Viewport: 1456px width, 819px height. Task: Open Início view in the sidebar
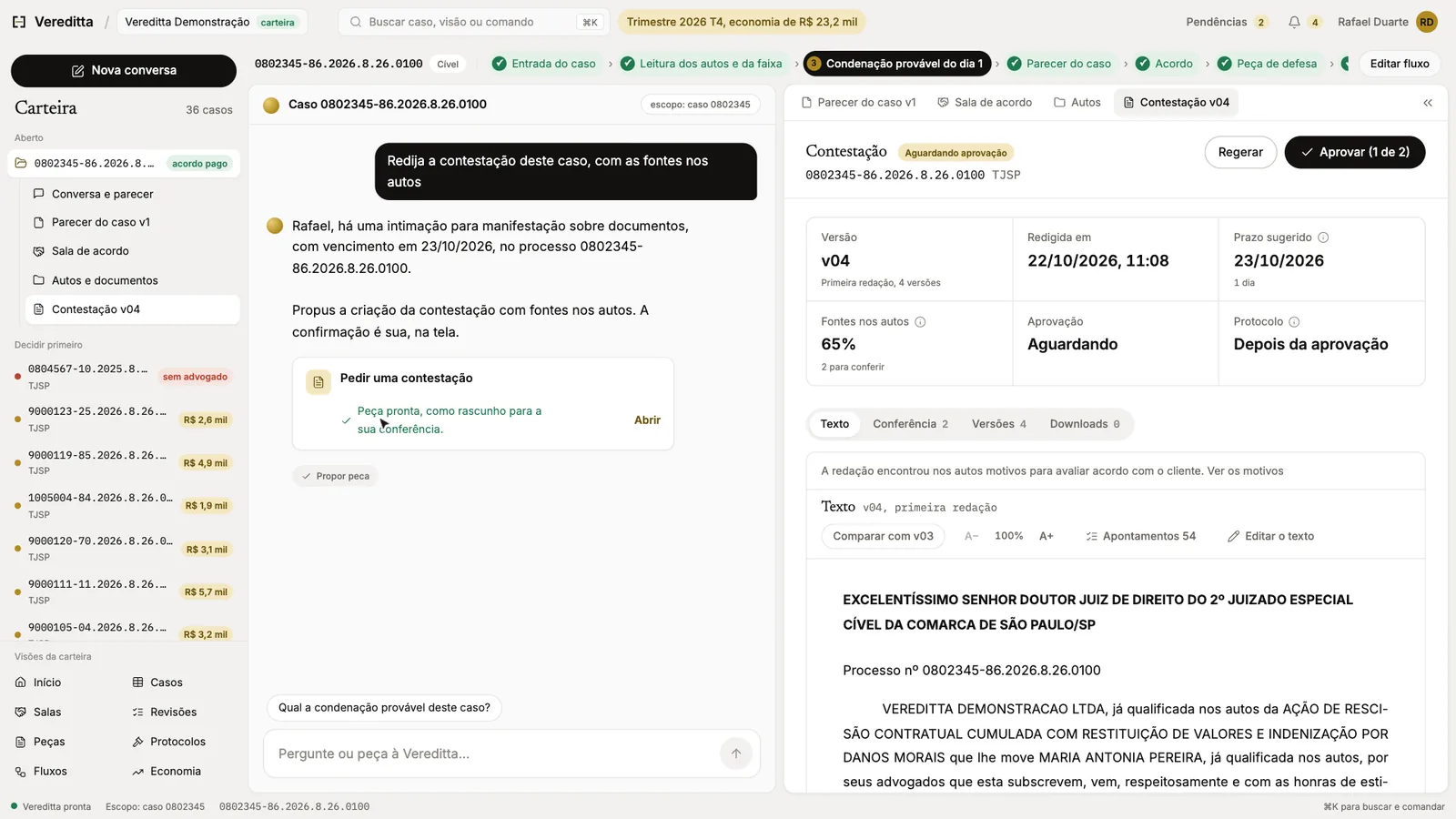click(38, 682)
